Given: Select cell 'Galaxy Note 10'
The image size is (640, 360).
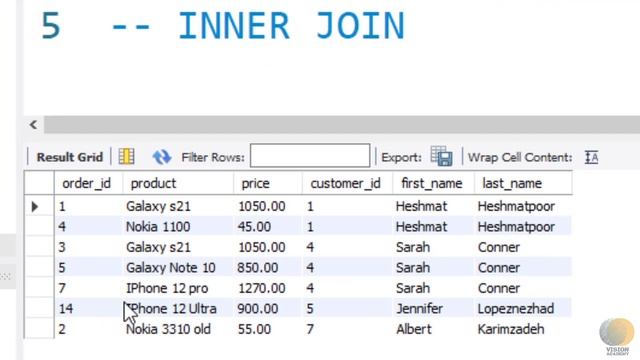Looking at the screenshot, I should 171,267.
